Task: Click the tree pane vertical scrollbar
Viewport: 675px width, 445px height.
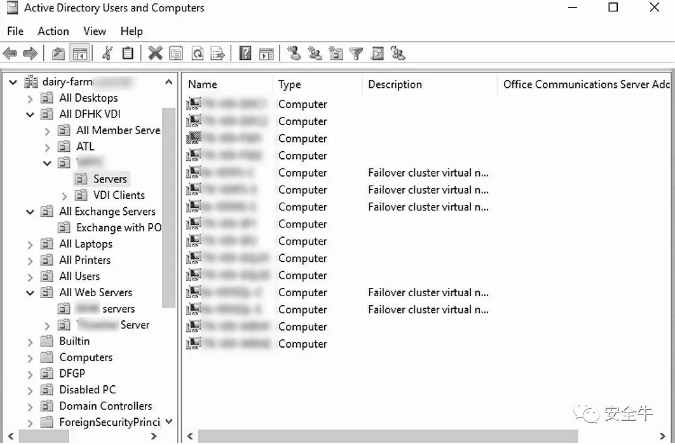Action: 168,200
